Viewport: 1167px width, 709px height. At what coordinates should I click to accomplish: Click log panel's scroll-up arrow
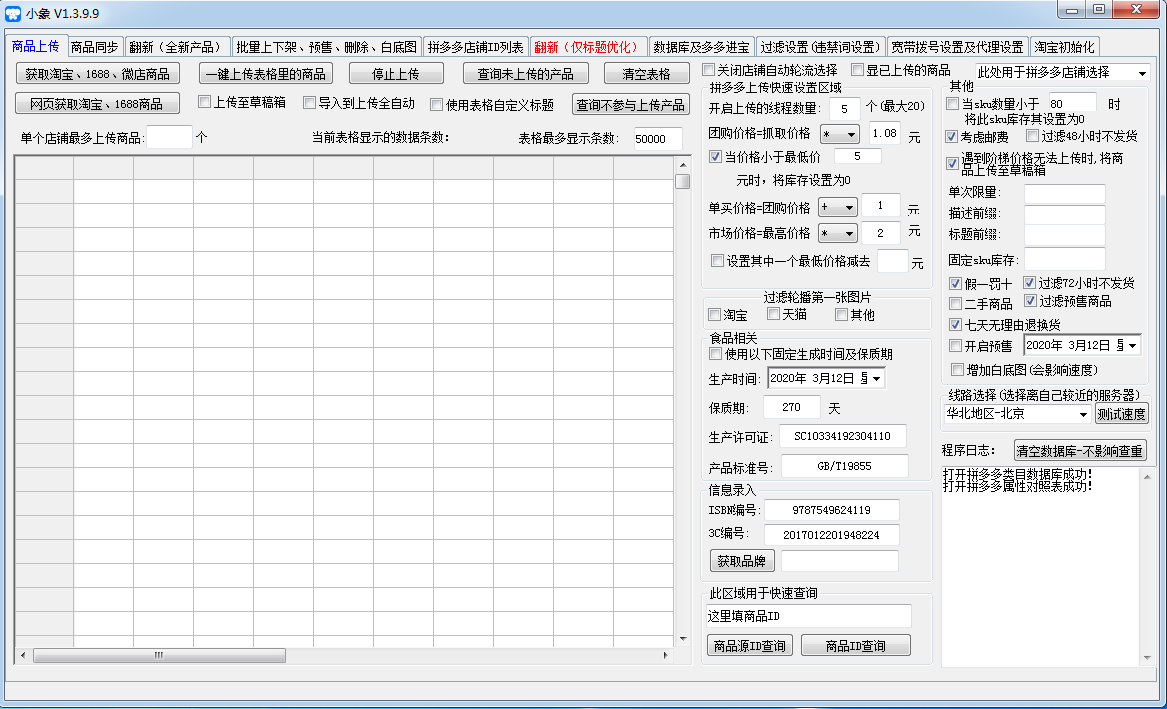[x=1147, y=477]
